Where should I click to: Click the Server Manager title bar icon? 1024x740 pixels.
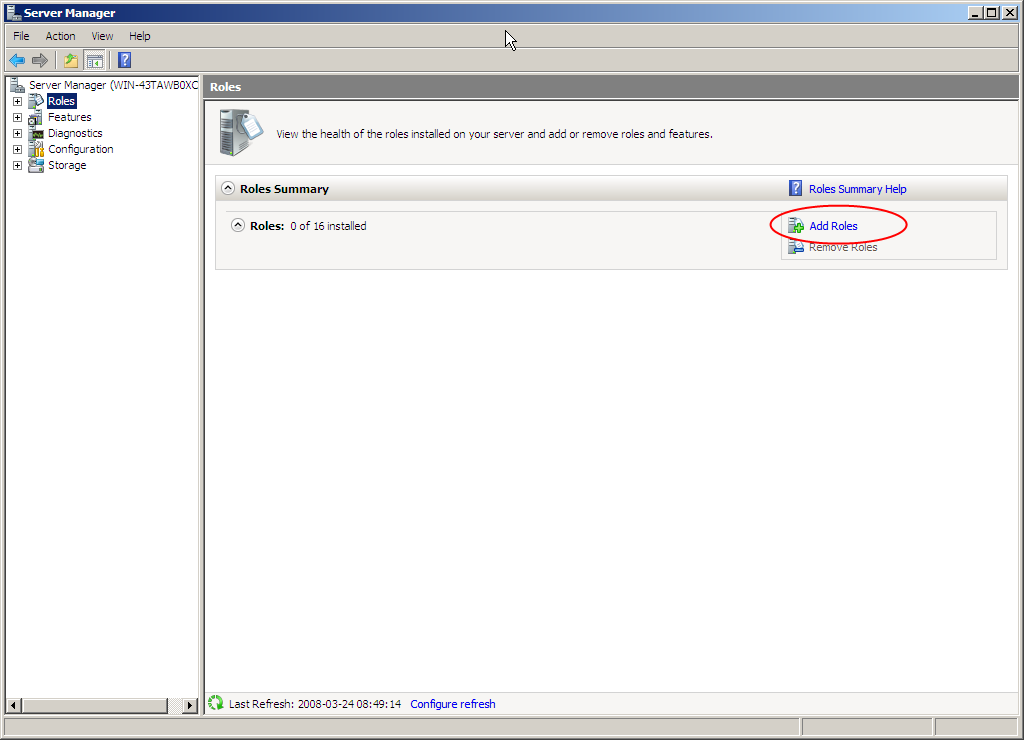[x=13, y=12]
